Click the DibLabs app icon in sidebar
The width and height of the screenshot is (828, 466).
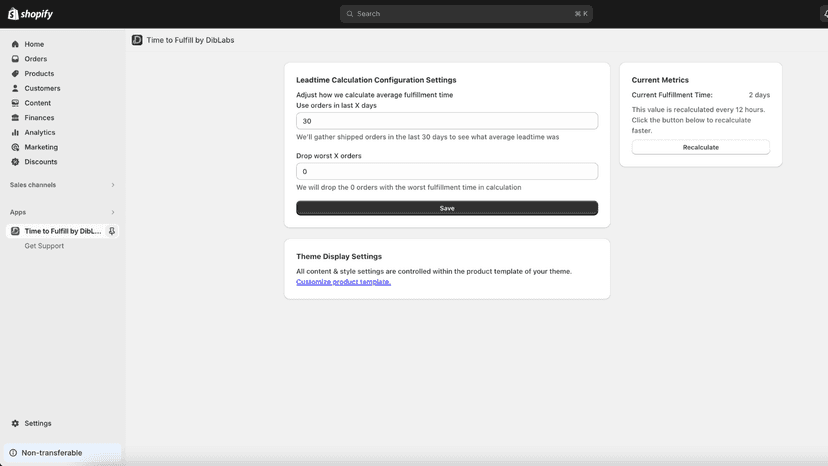[x=15, y=231]
